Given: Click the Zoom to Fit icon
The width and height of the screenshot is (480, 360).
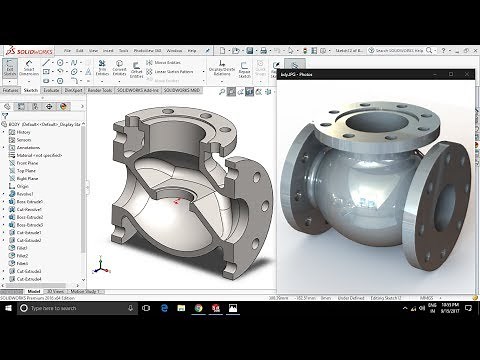Looking at the screenshot, I should point(222,92).
